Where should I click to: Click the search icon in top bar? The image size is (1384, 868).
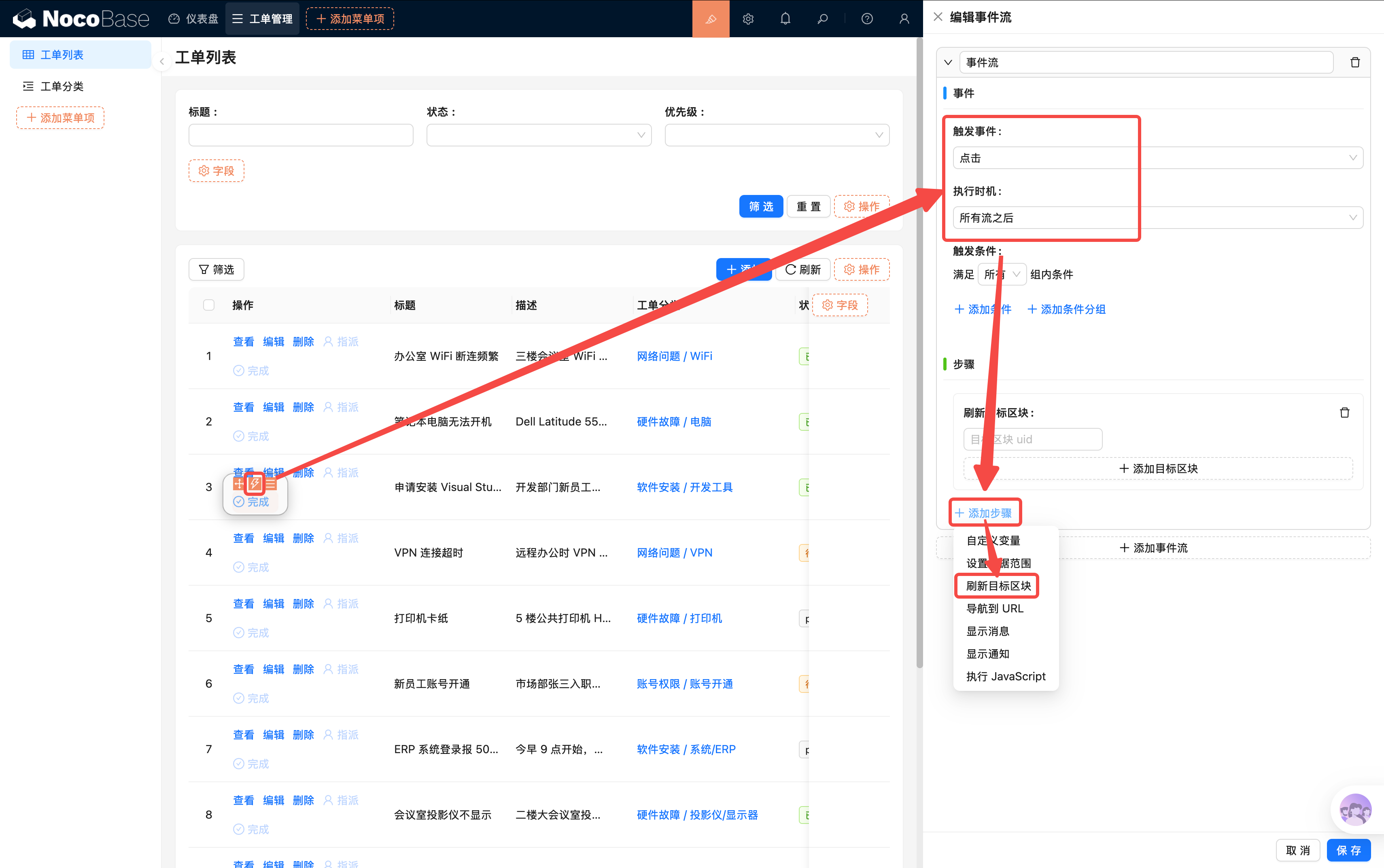click(x=822, y=19)
